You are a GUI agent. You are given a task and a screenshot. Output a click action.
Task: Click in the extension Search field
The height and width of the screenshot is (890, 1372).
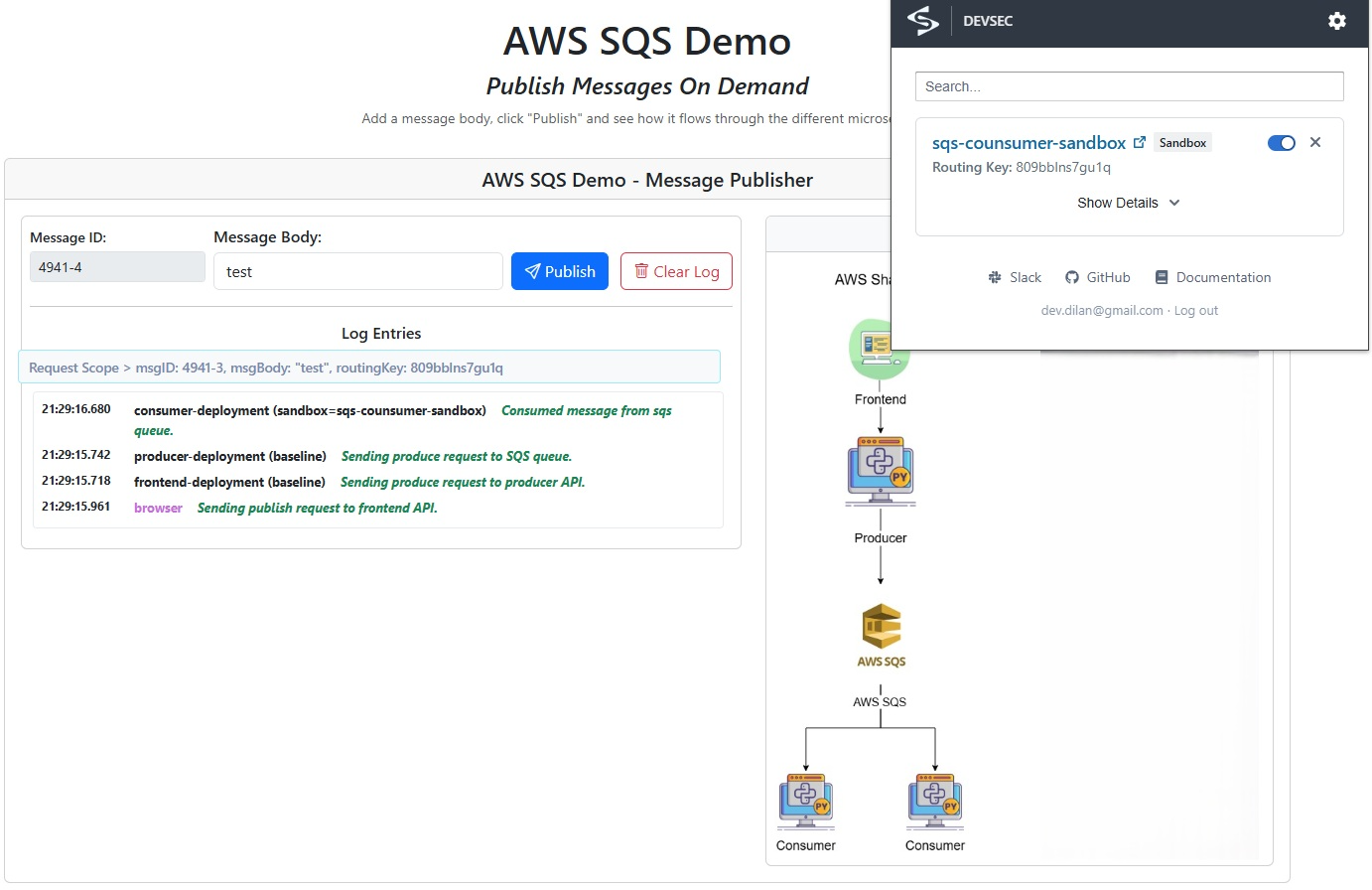point(1130,86)
